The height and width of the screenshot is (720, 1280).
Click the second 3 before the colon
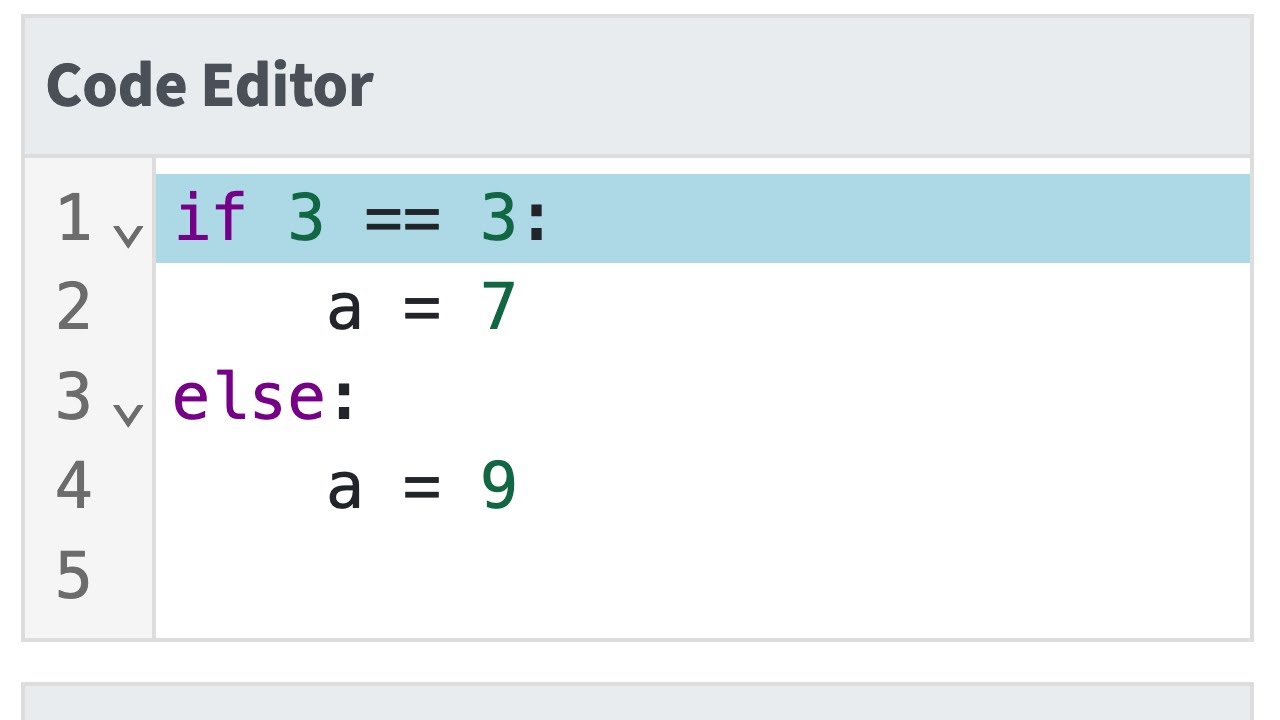[x=498, y=219]
